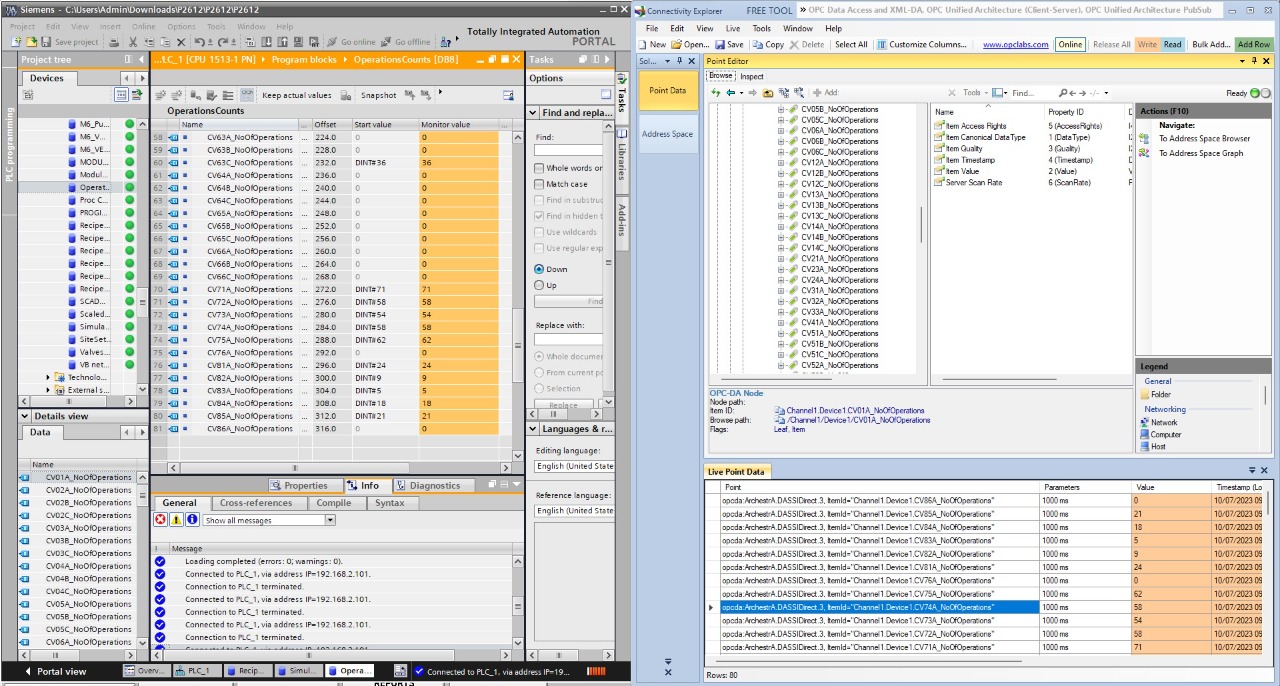Click the refresh icon in Point Editor toolbar
The image size is (1280, 686).
[x=716, y=93]
